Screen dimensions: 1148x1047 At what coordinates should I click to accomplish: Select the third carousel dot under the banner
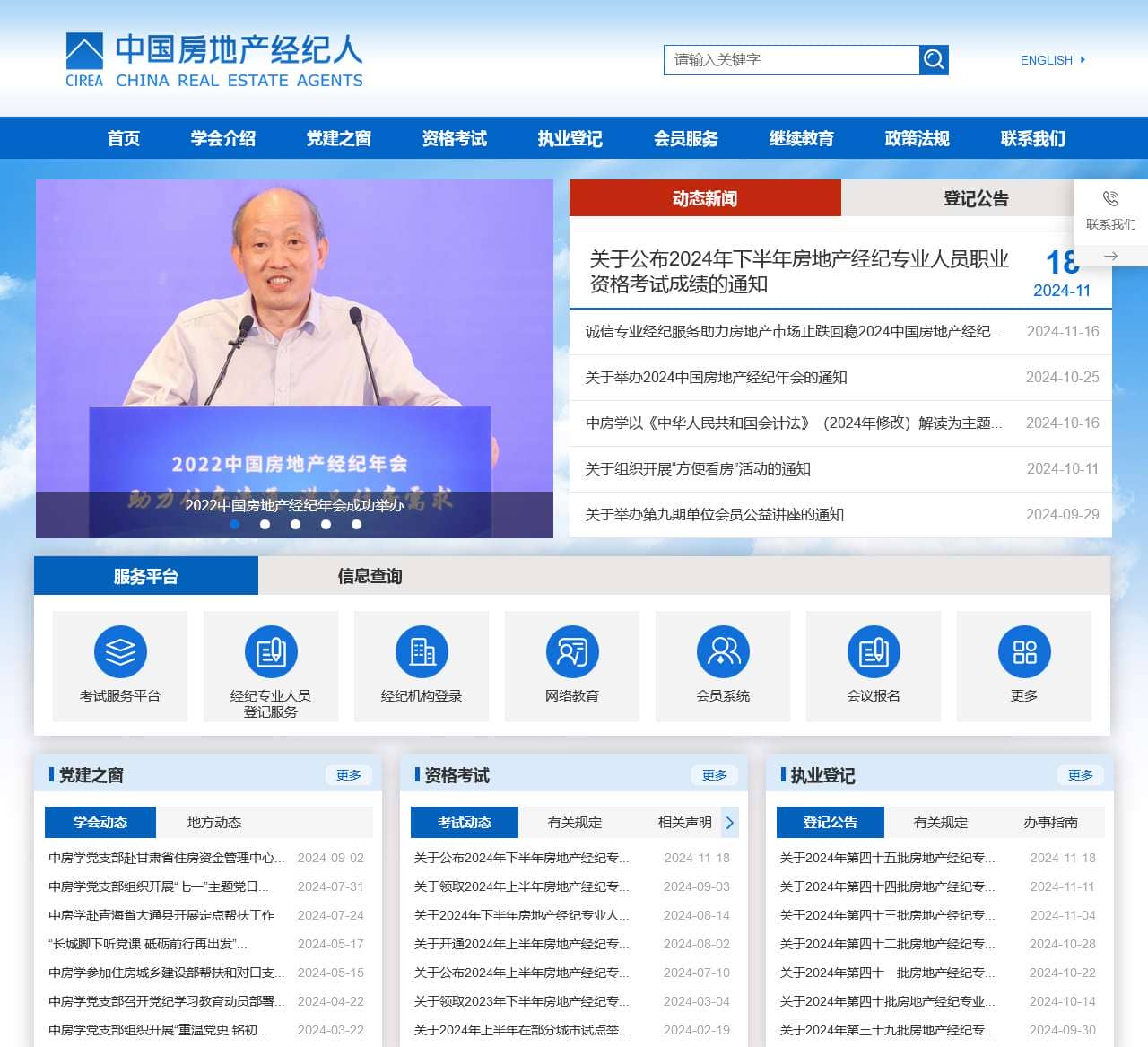tap(295, 525)
